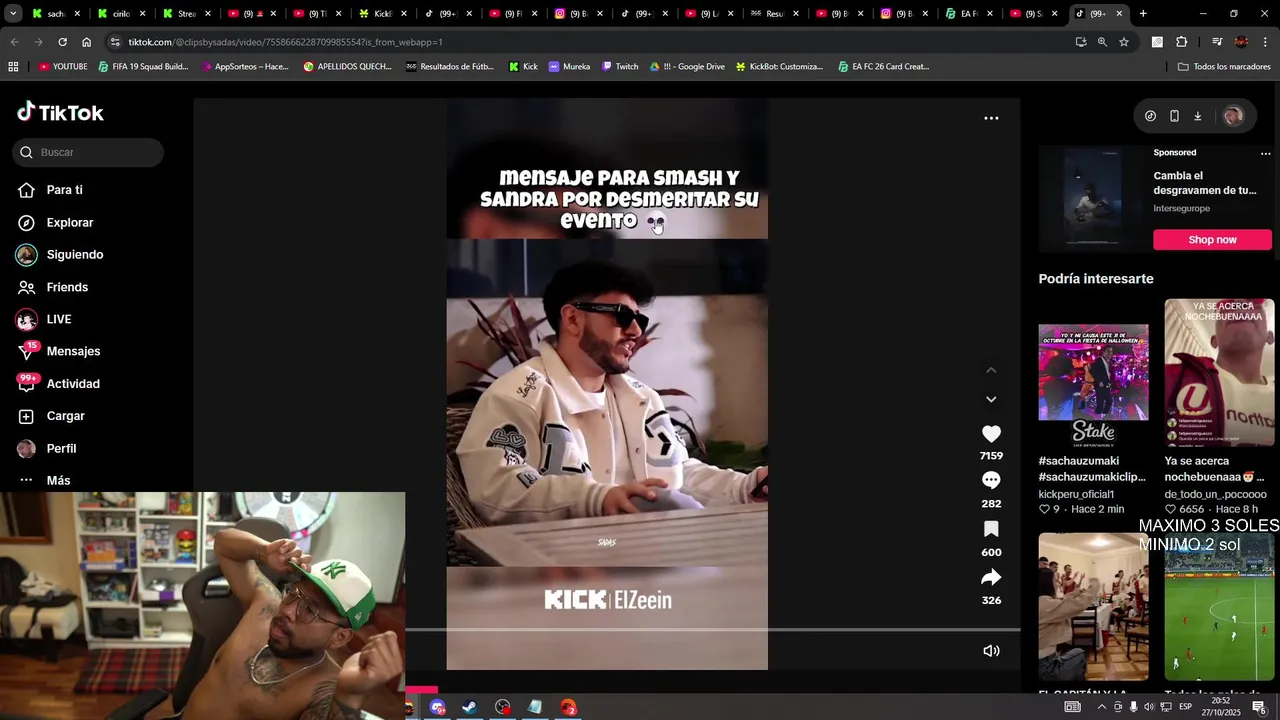The height and width of the screenshot is (720, 1280).
Task: Open the apps grid in bookmarks bar
Action: [13, 66]
